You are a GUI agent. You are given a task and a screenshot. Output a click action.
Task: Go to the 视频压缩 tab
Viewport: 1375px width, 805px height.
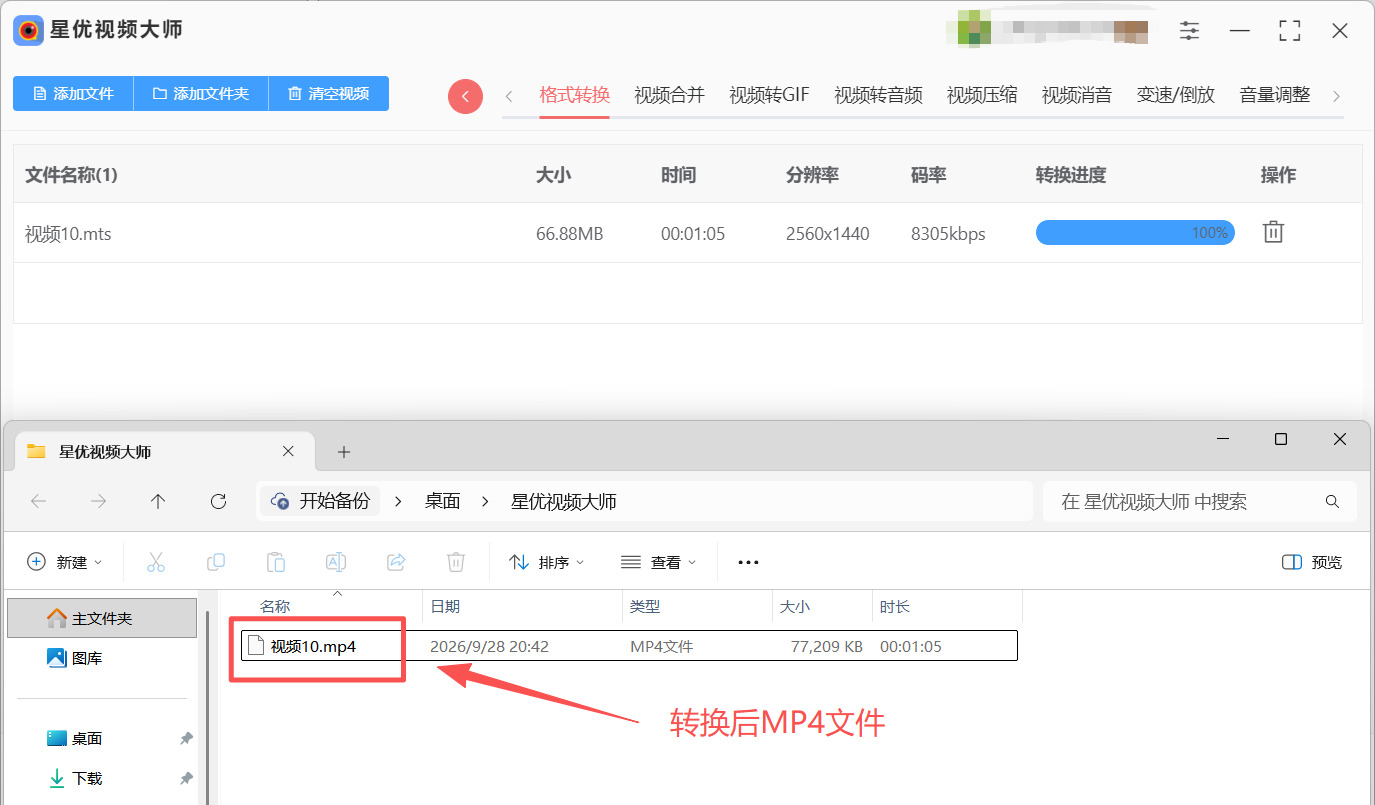pyautogui.click(x=982, y=96)
